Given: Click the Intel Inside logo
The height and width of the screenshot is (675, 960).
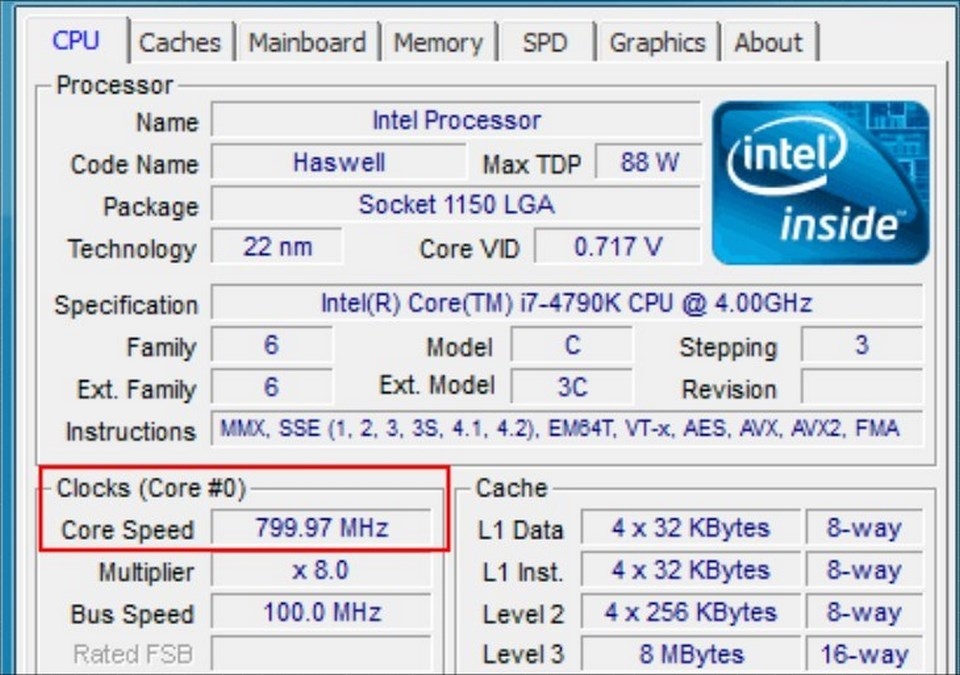Looking at the screenshot, I should pos(820,182).
